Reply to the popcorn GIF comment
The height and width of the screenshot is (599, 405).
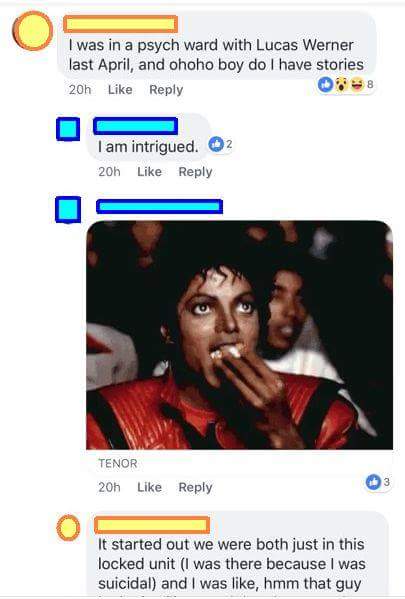[195, 487]
